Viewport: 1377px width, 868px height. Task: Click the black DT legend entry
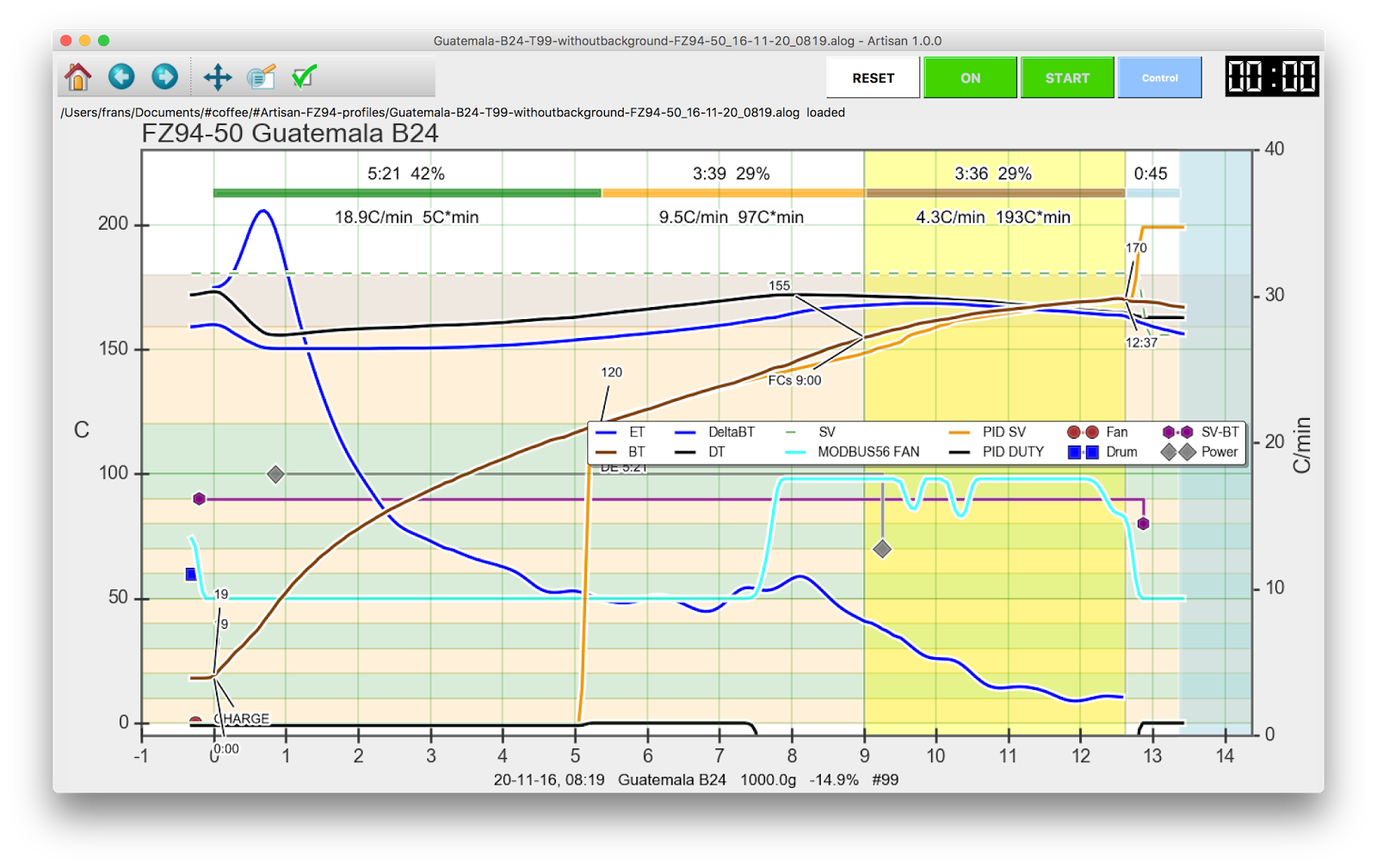(701, 452)
